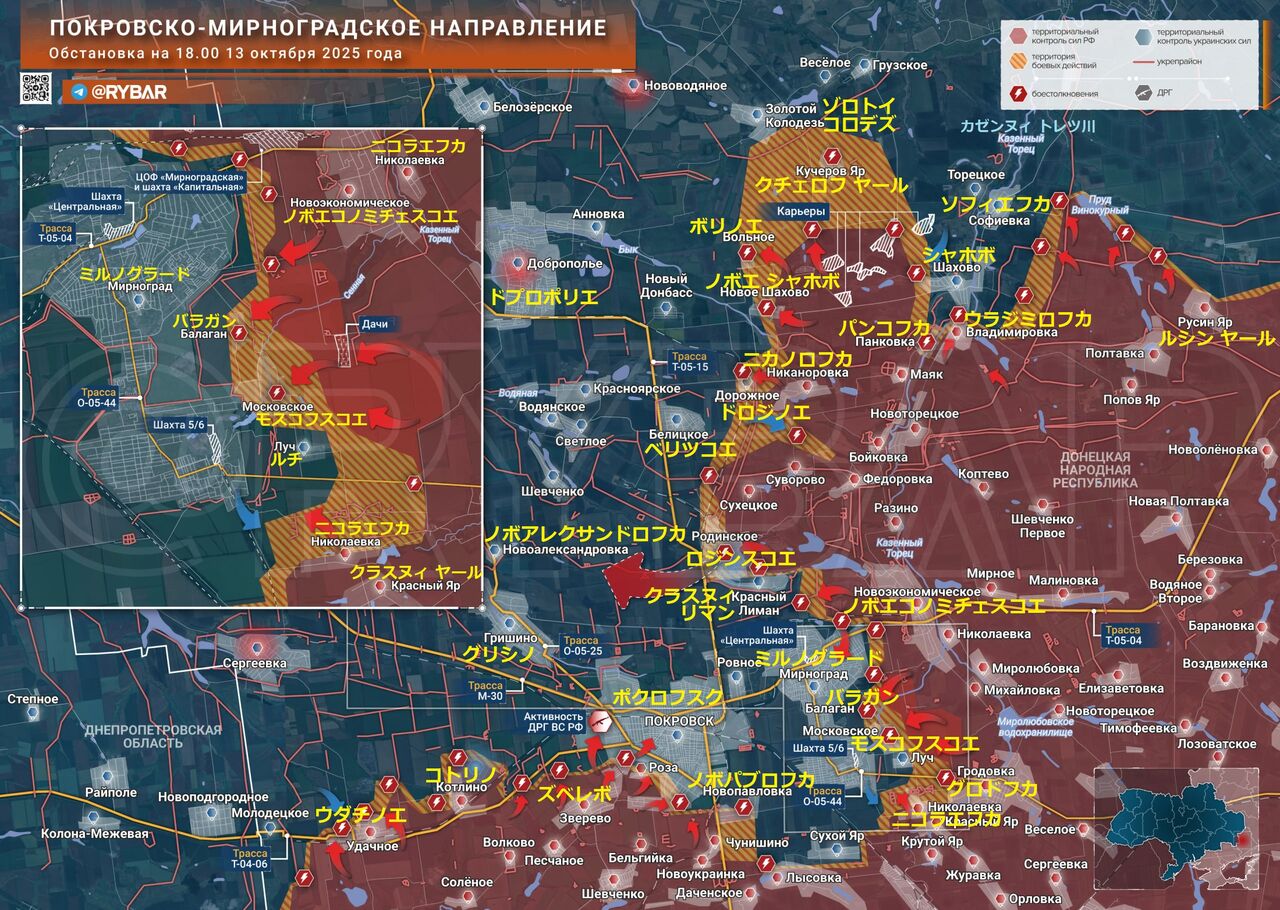
Task: Click the Активность ДРГ ВС РФ label
Action: click(555, 722)
